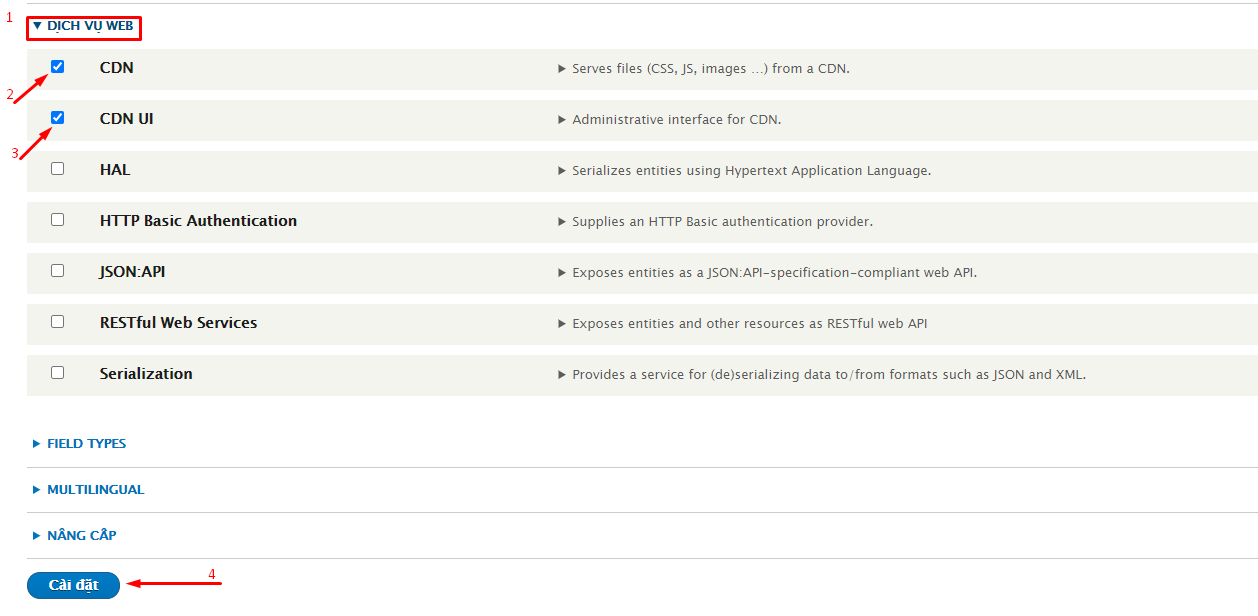Uncheck the CDN module checkbox
Screen dimensions: 1258x616
[x=58, y=67]
